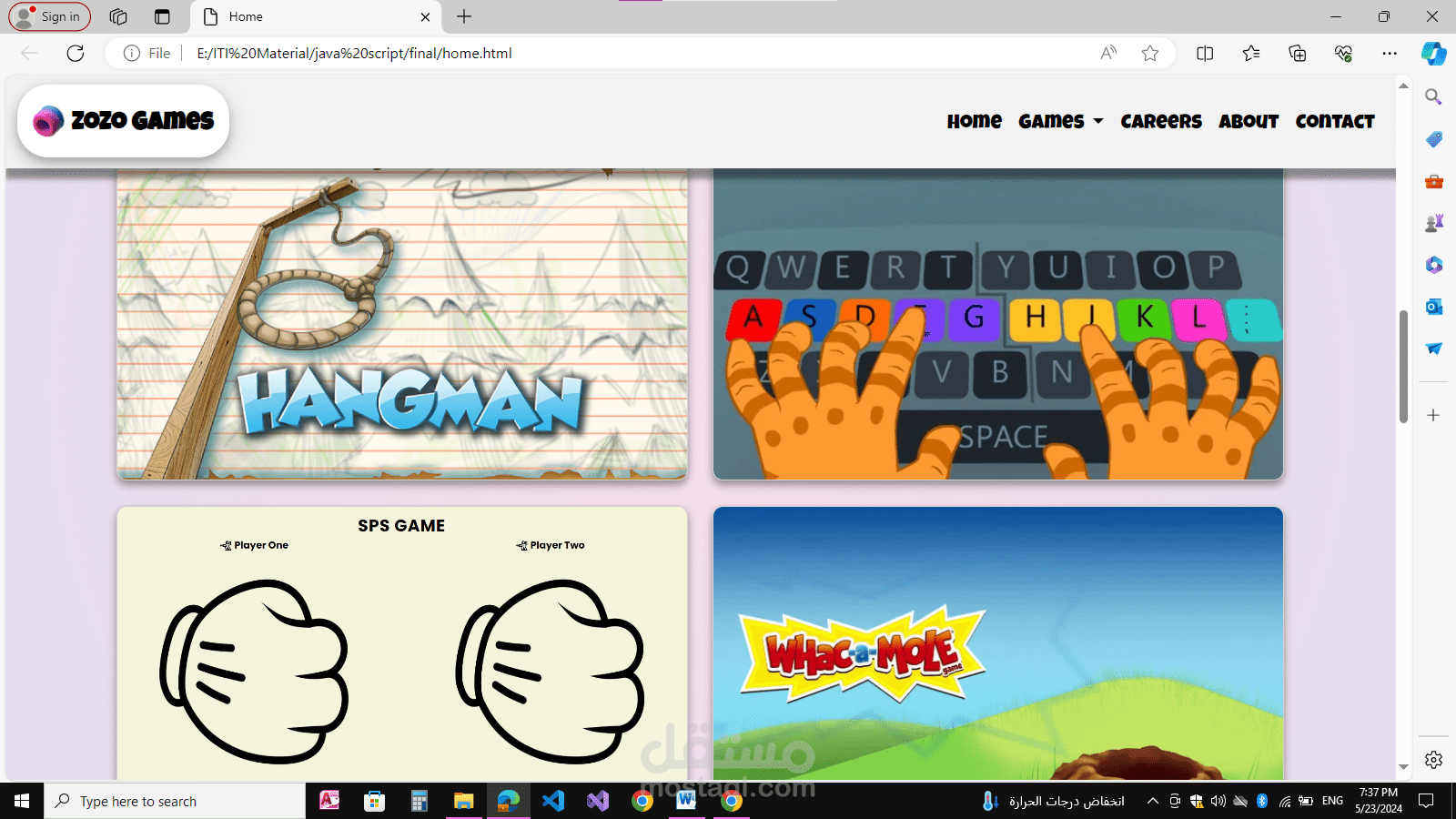Image resolution: width=1456 pixels, height=819 pixels.
Task: Open the Tools briefcase sidebar icon
Action: click(x=1433, y=181)
